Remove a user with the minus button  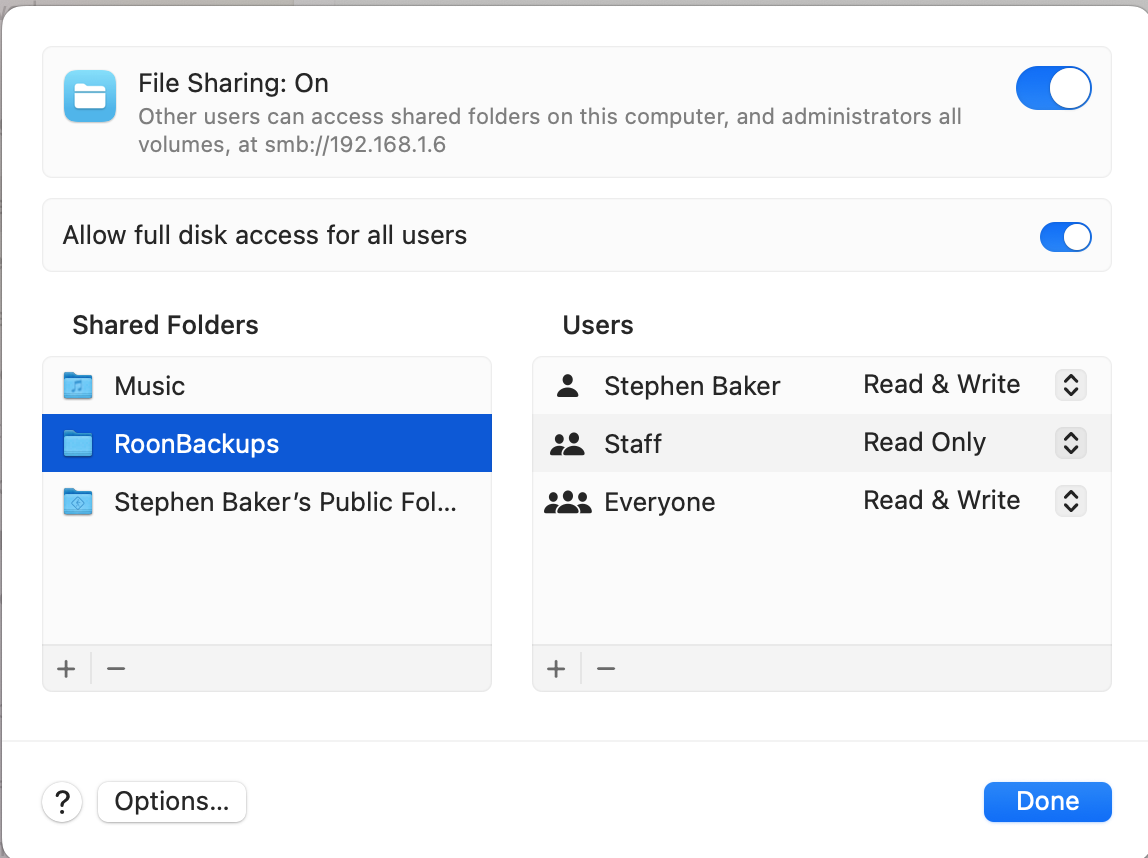coord(605,668)
